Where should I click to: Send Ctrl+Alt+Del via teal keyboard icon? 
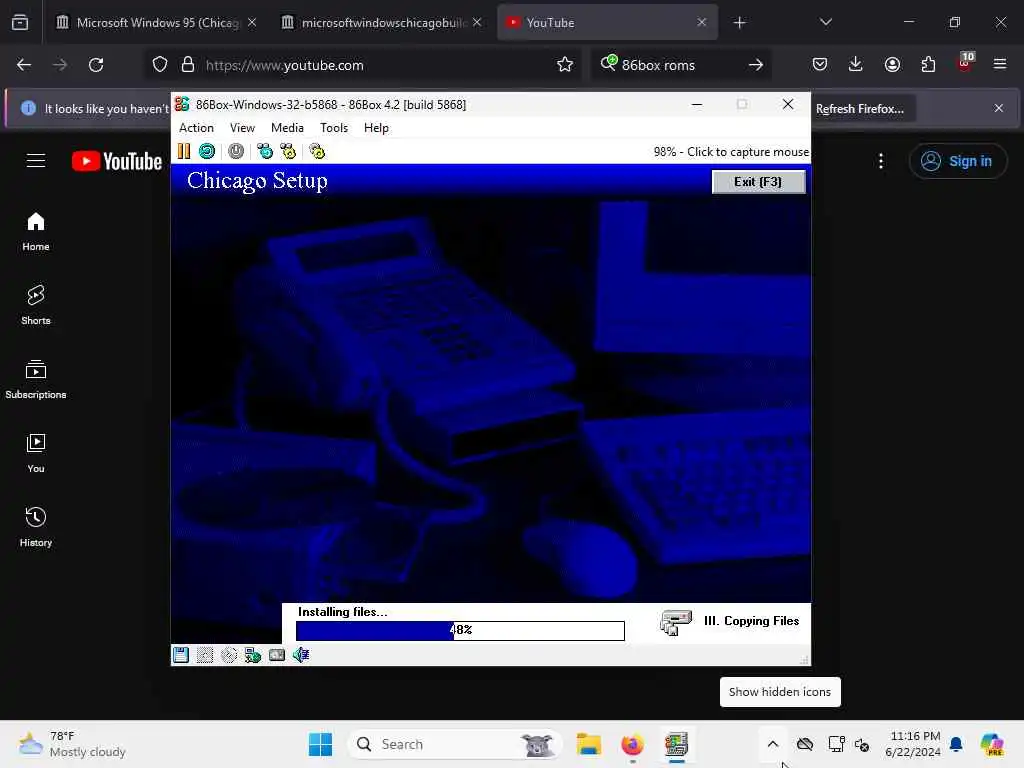pyautogui.click(x=264, y=152)
